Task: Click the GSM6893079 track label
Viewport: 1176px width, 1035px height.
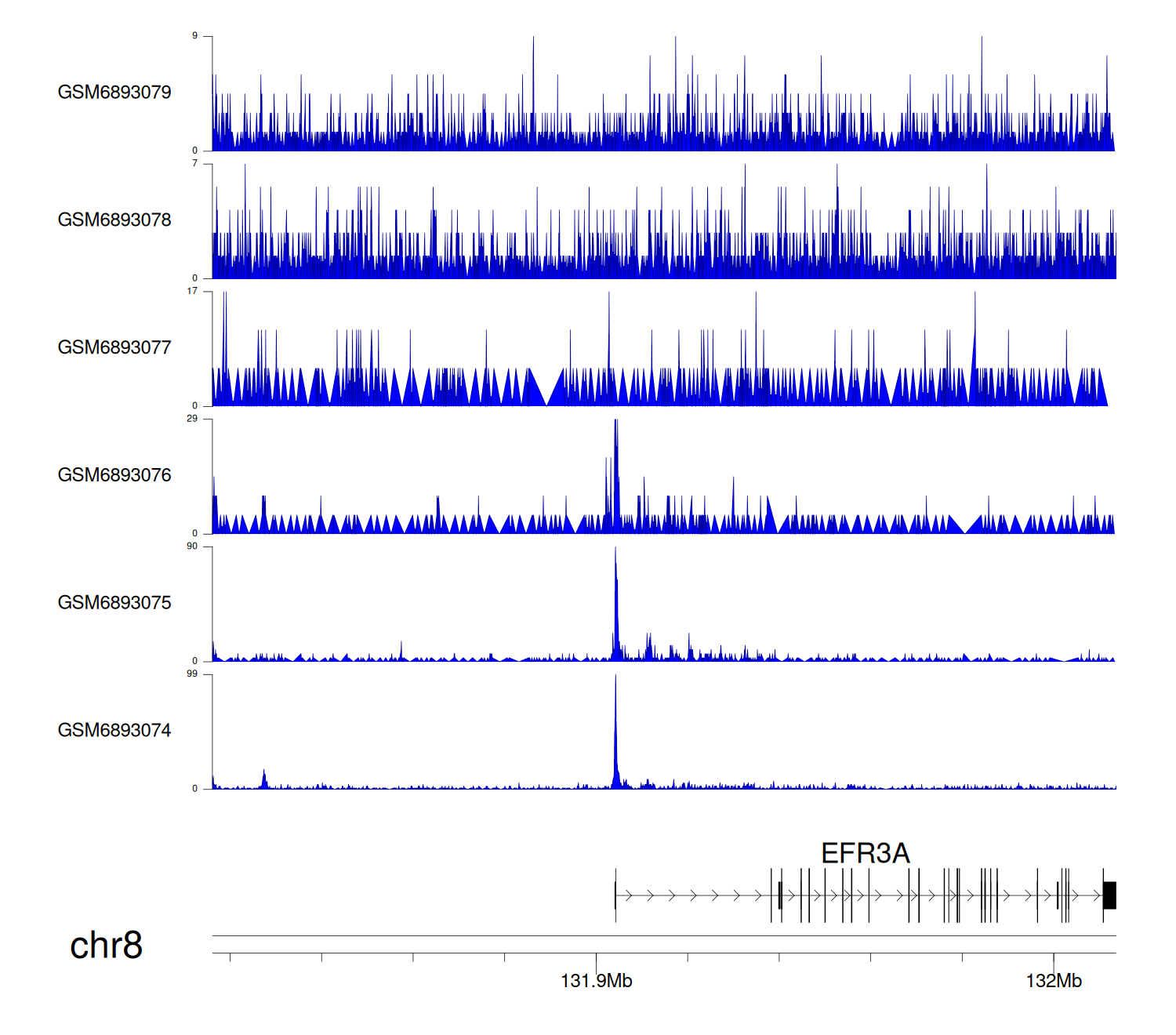Action: tap(114, 93)
